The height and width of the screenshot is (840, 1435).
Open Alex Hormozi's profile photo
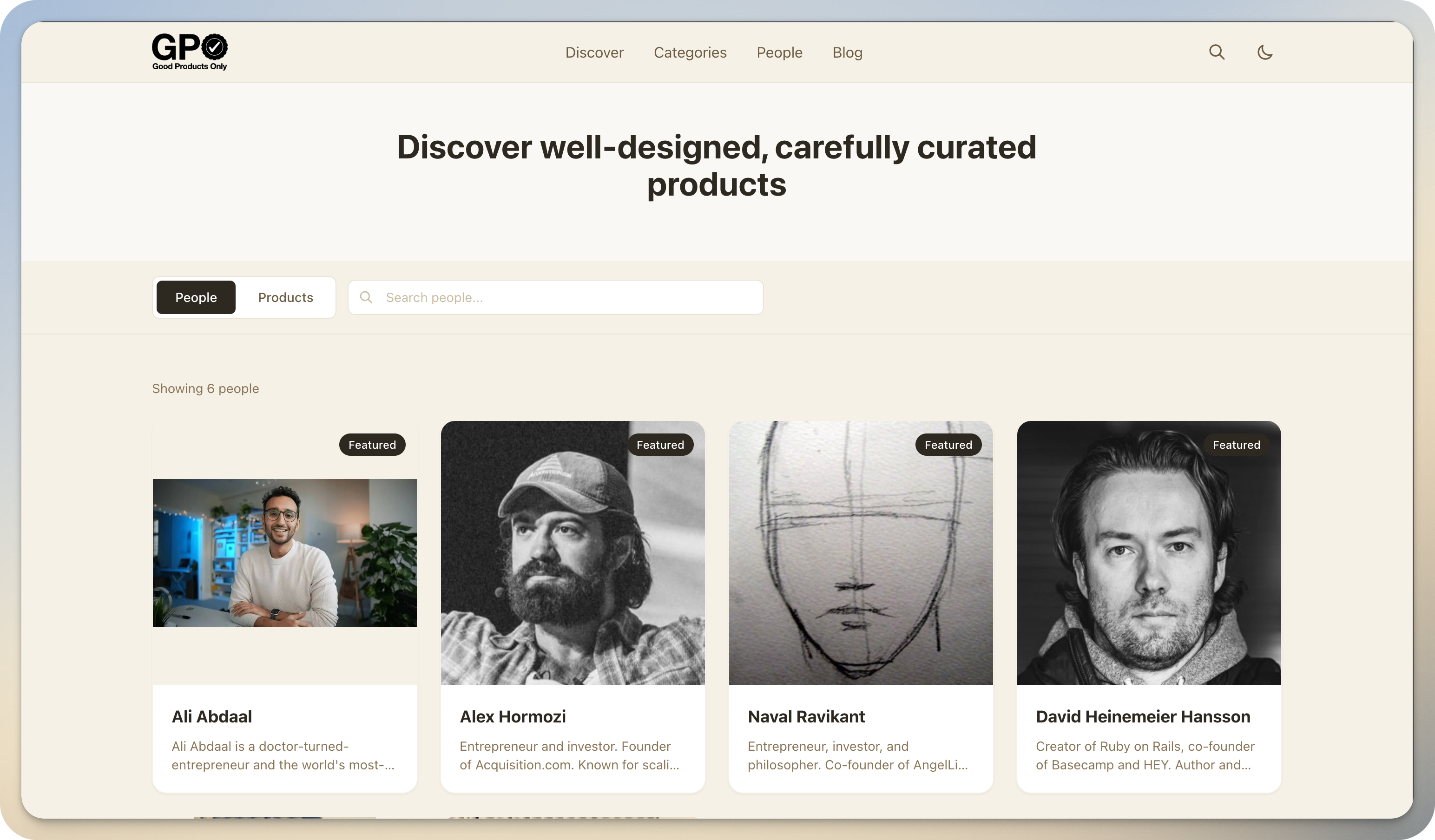point(573,552)
